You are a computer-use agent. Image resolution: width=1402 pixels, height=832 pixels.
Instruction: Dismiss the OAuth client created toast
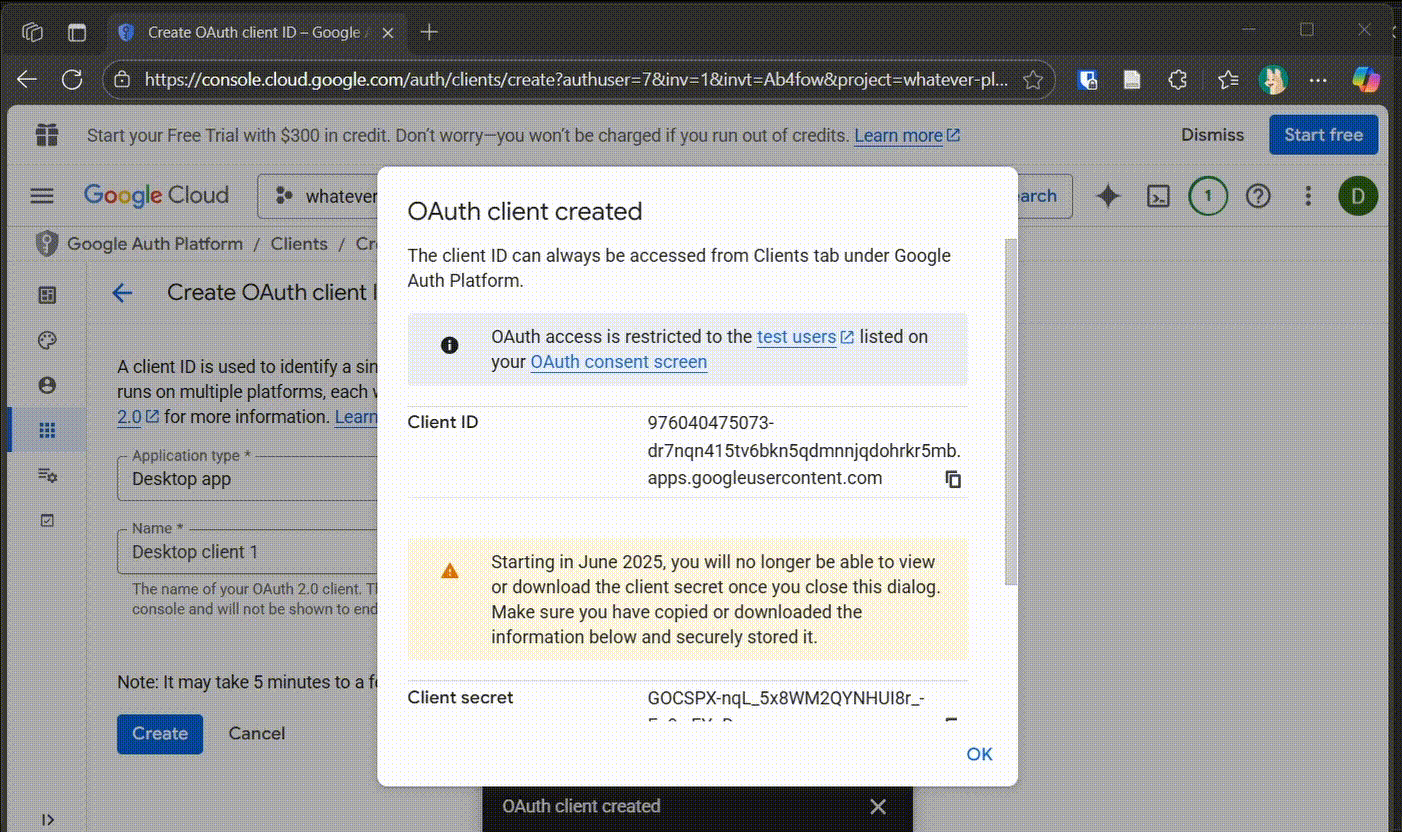pyautogui.click(x=878, y=806)
